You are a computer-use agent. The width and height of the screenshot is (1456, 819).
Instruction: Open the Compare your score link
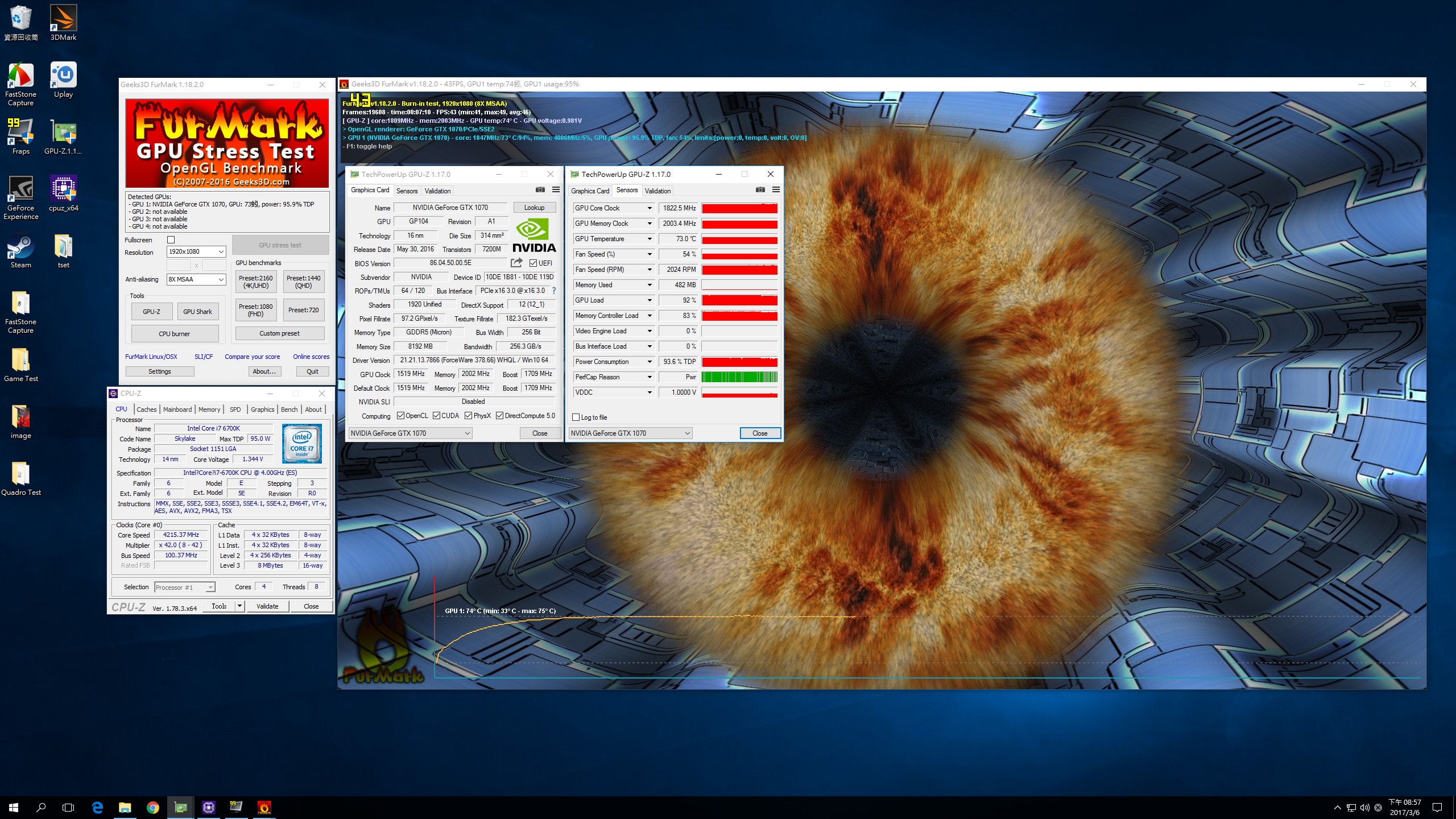pos(252,357)
